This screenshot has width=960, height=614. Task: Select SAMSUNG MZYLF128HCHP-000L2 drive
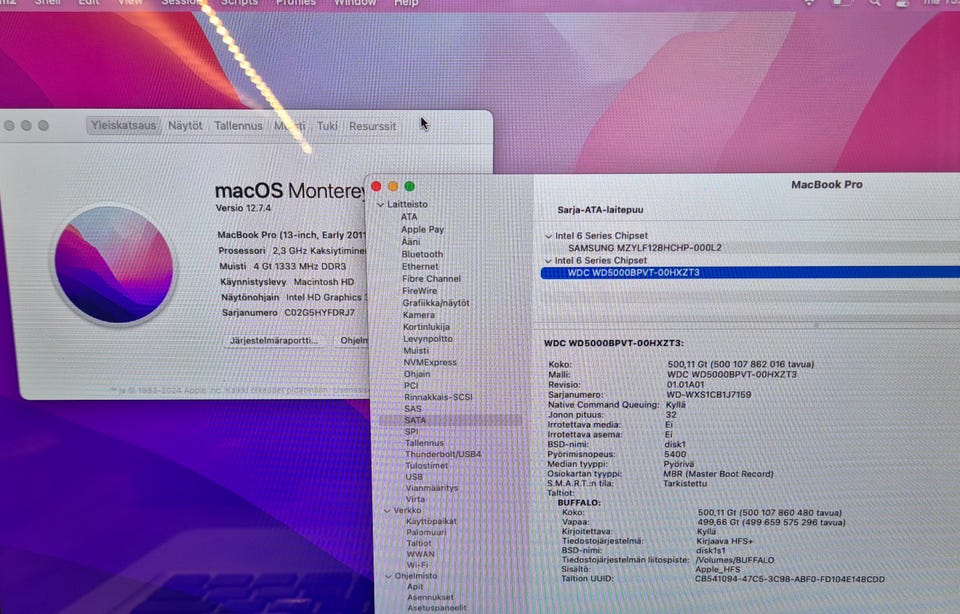coord(645,248)
